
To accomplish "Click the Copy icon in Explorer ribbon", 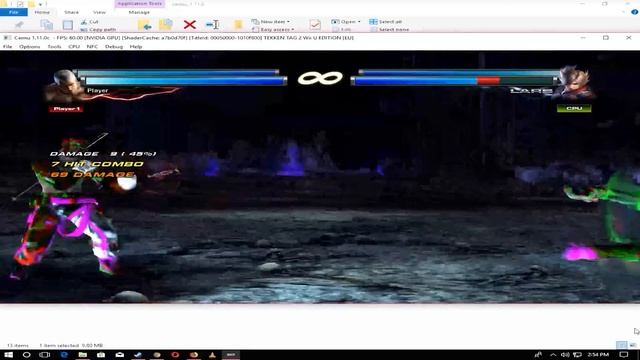I will pos(47,25).
